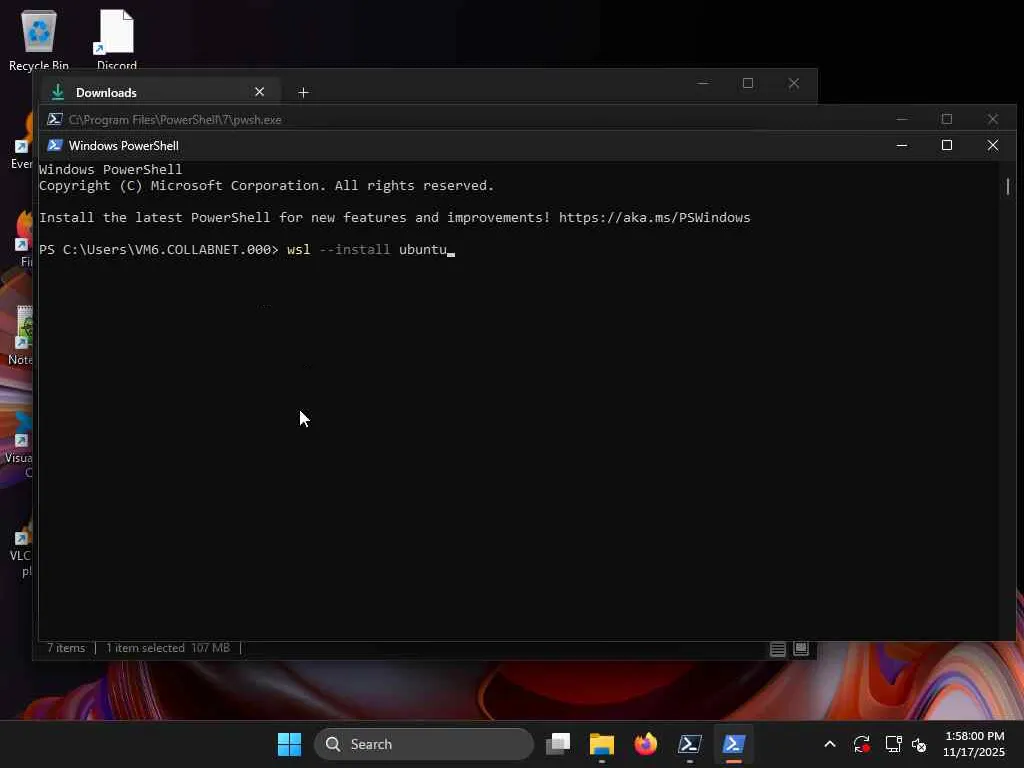
Task: Click the '7 items' status bar text
Action: 66,648
